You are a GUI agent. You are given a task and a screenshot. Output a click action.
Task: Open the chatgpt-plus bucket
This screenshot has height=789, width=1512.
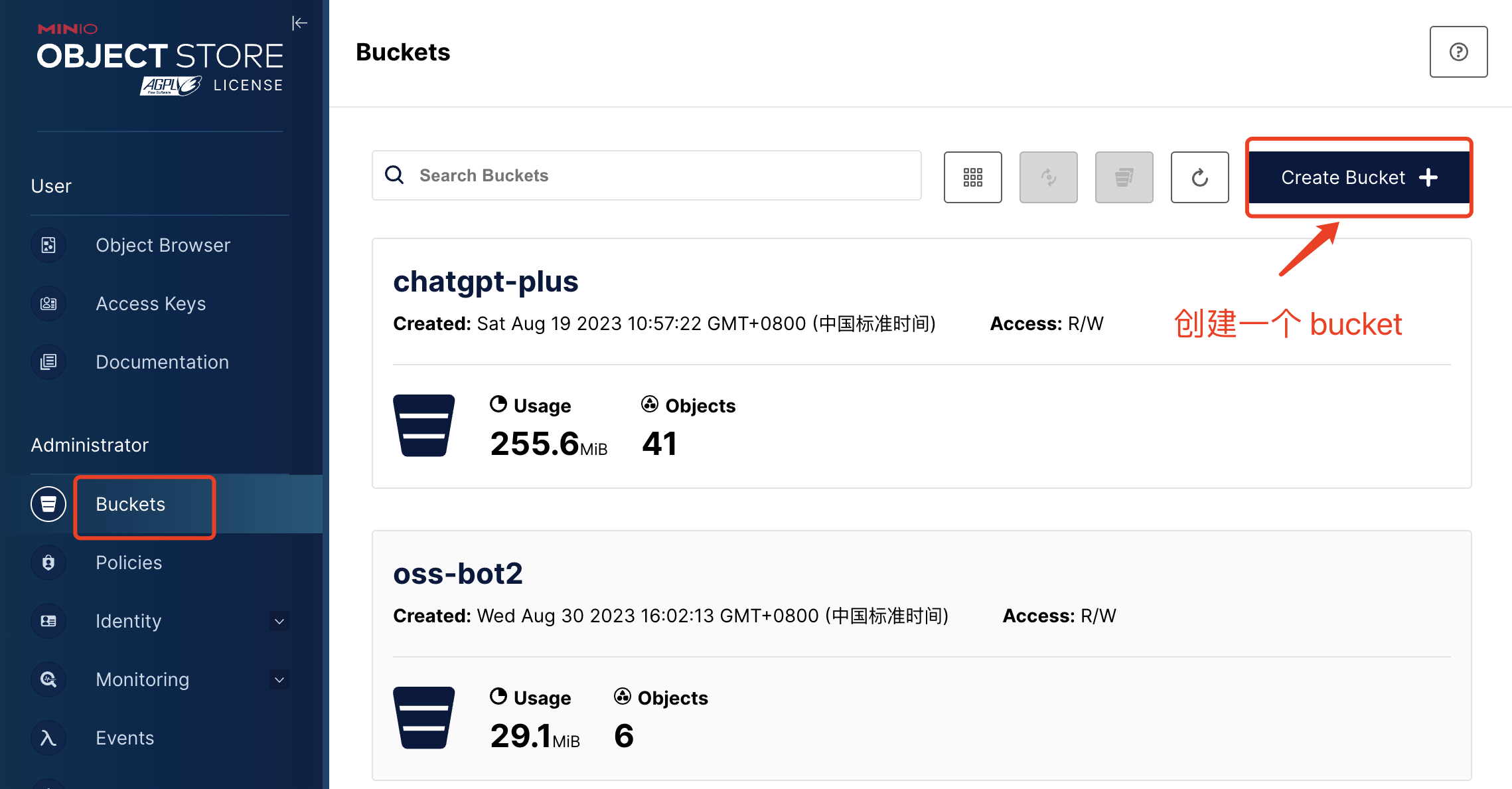[485, 282]
